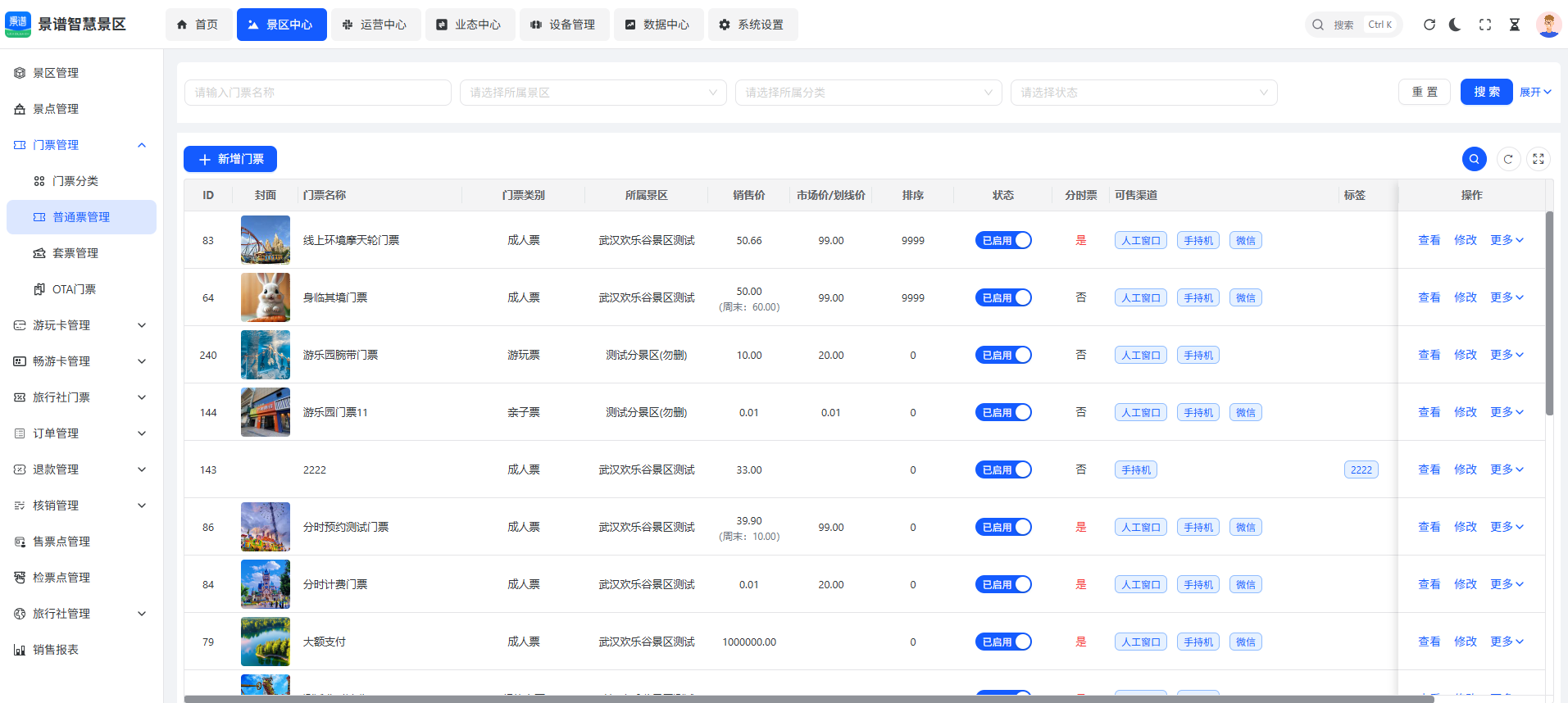The image size is (1568, 703).
Task: Click blue 搜索 button
Action: click(1487, 92)
